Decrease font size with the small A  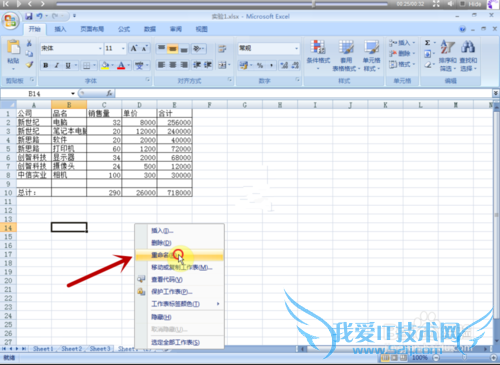pyautogui.click(x=144, y=49)
